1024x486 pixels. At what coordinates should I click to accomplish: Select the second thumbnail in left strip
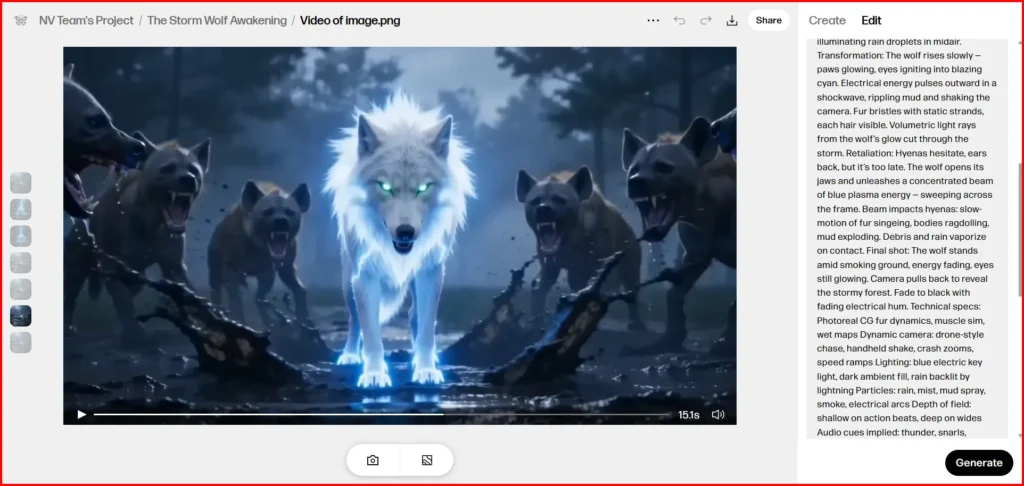point(21,210)
